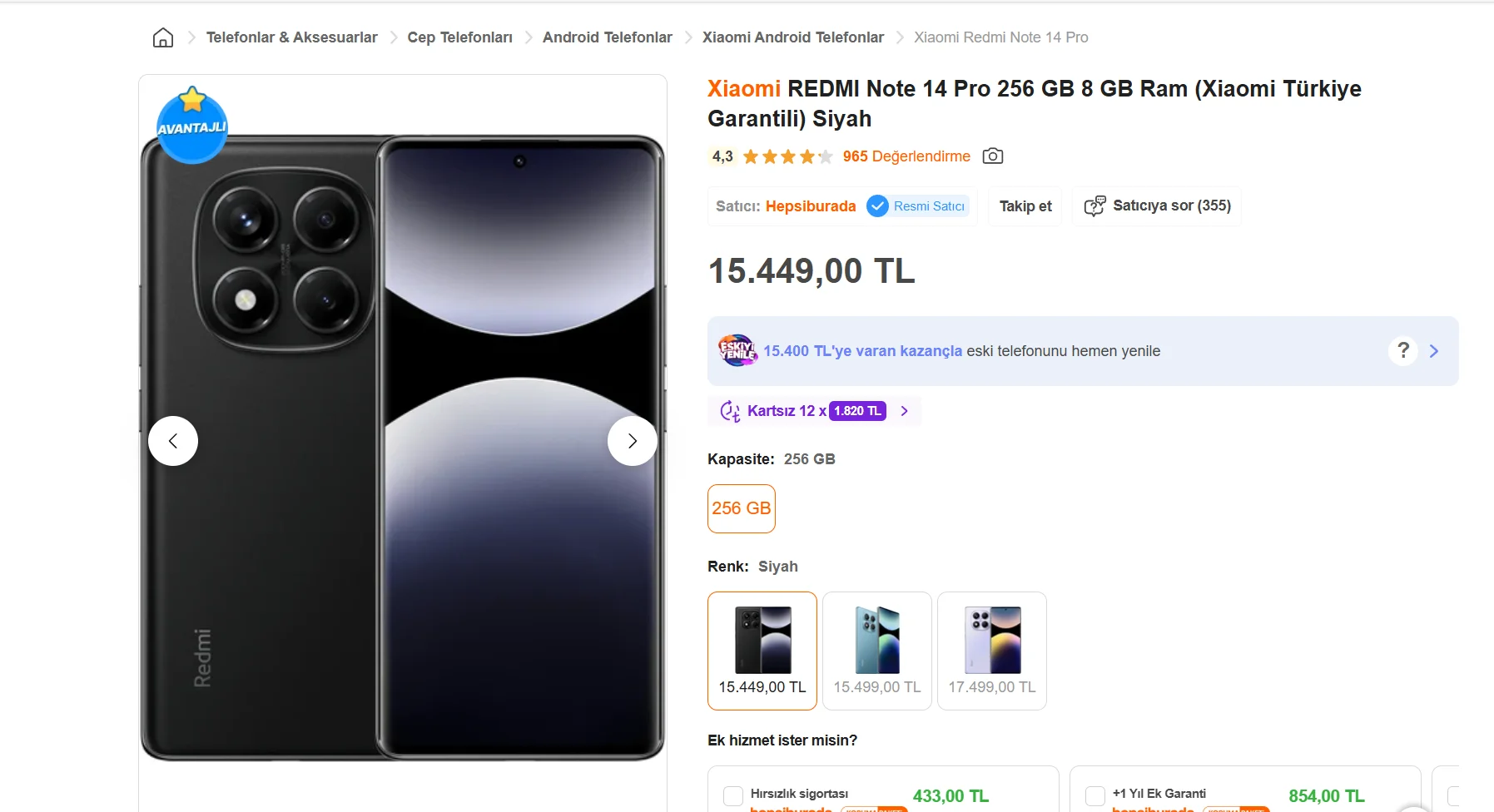Click the AVANTAJLI badge on product image
The width and height of the screenshot is (1494, 812).
click(x=192, y=126)
